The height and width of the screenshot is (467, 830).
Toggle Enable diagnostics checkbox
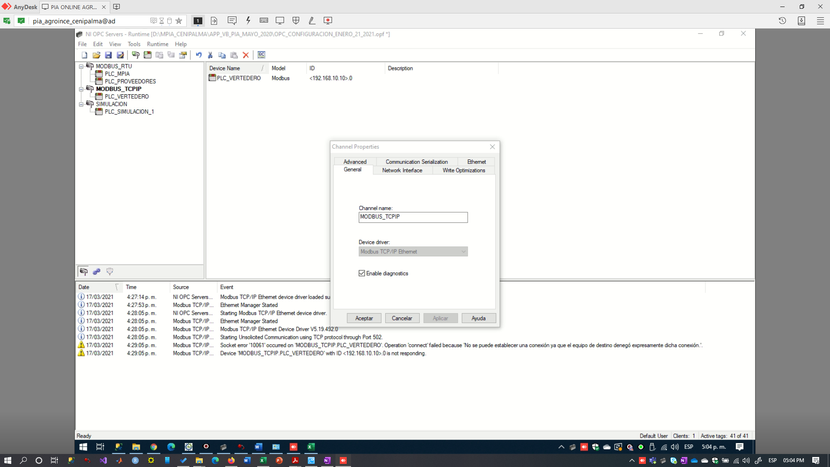click(x=362, y=273)
